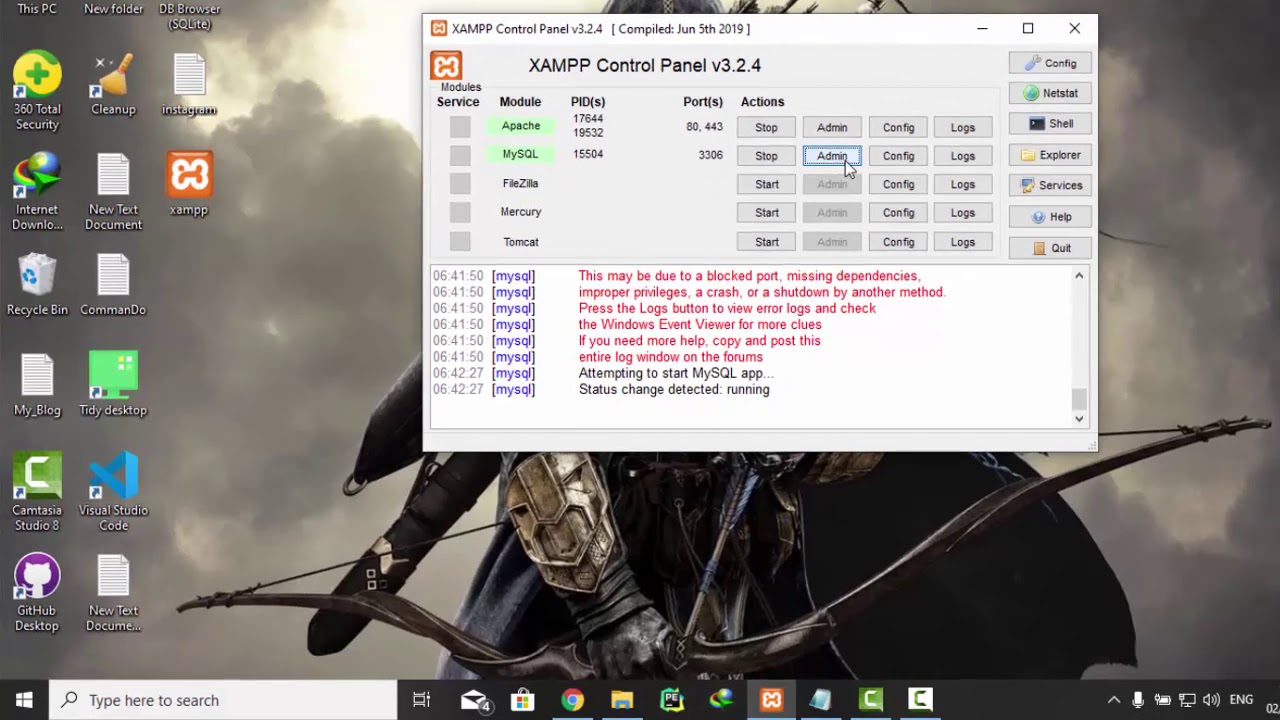
Task: Click the log scrollbar thumb
Action: pyautogui.click(x=1079, y=398)
